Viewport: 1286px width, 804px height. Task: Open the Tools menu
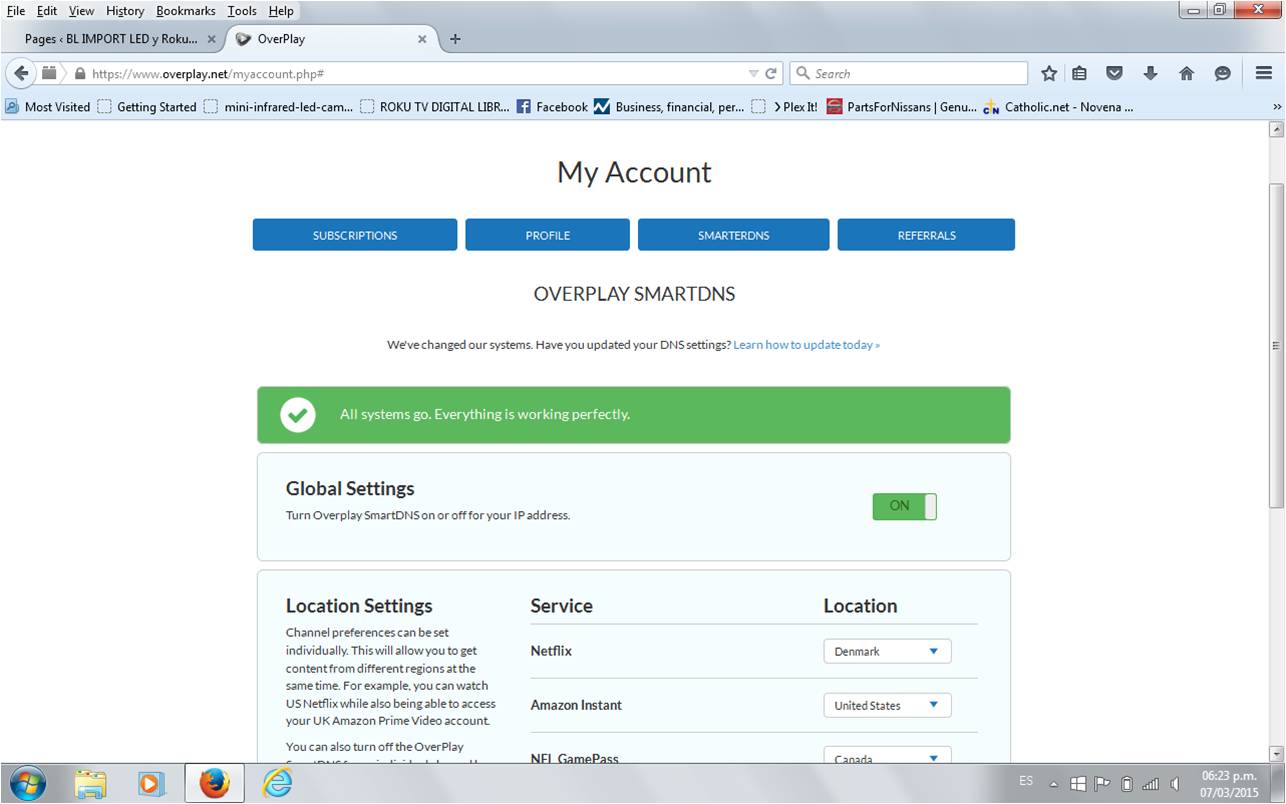[x=242, y=11]
